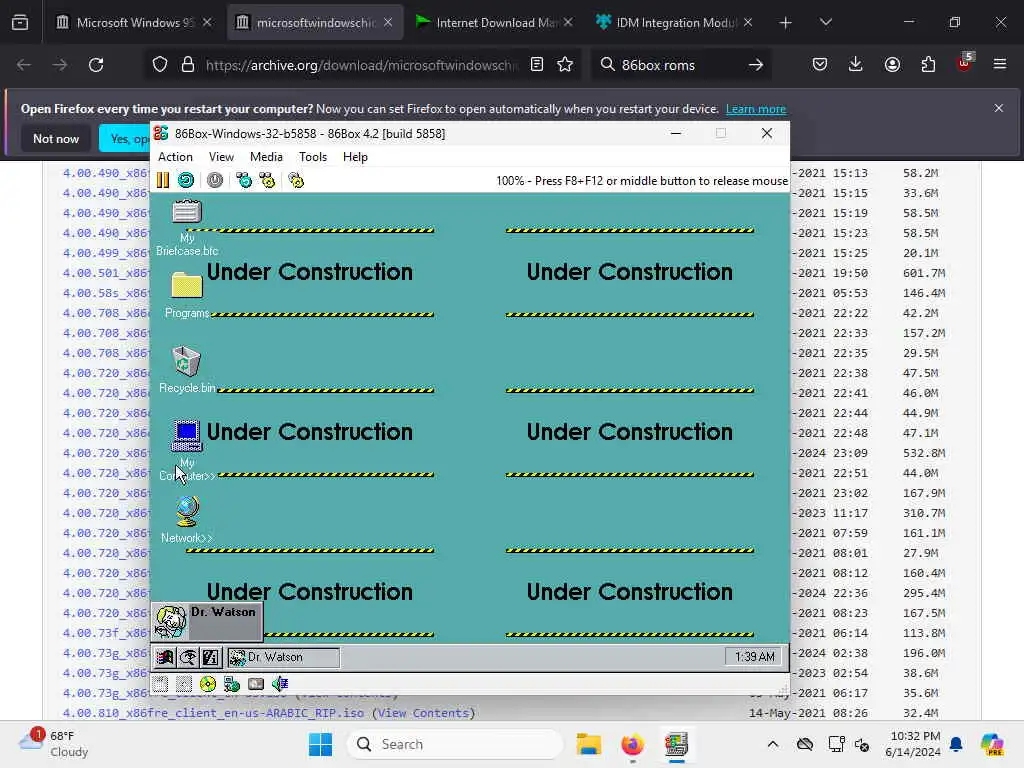This screenshot has height=768, width=1024.
Task: Switch to the IDM Integration Module tab
Action: click(674, 22)
